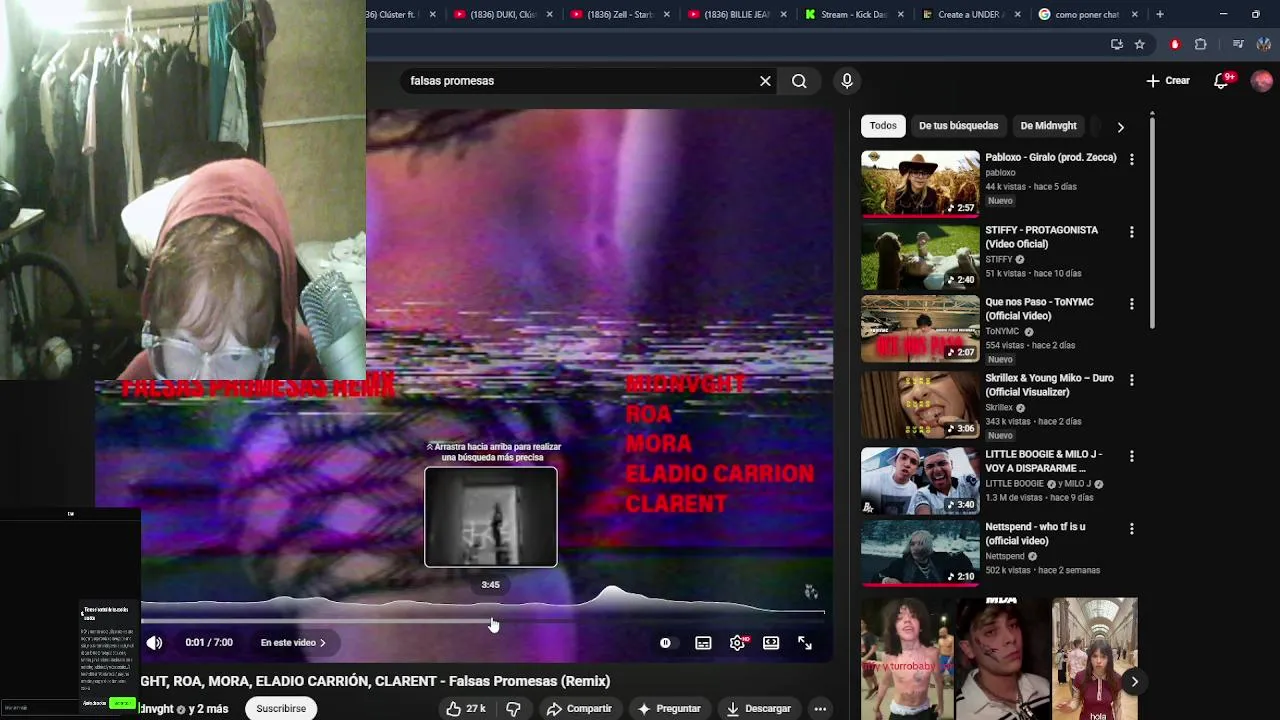Viewport: 1280px width, 720px height.
Task: Select the 'De tus búsquedas' chip
Action: pyautogui.click(x=958, y=126)
